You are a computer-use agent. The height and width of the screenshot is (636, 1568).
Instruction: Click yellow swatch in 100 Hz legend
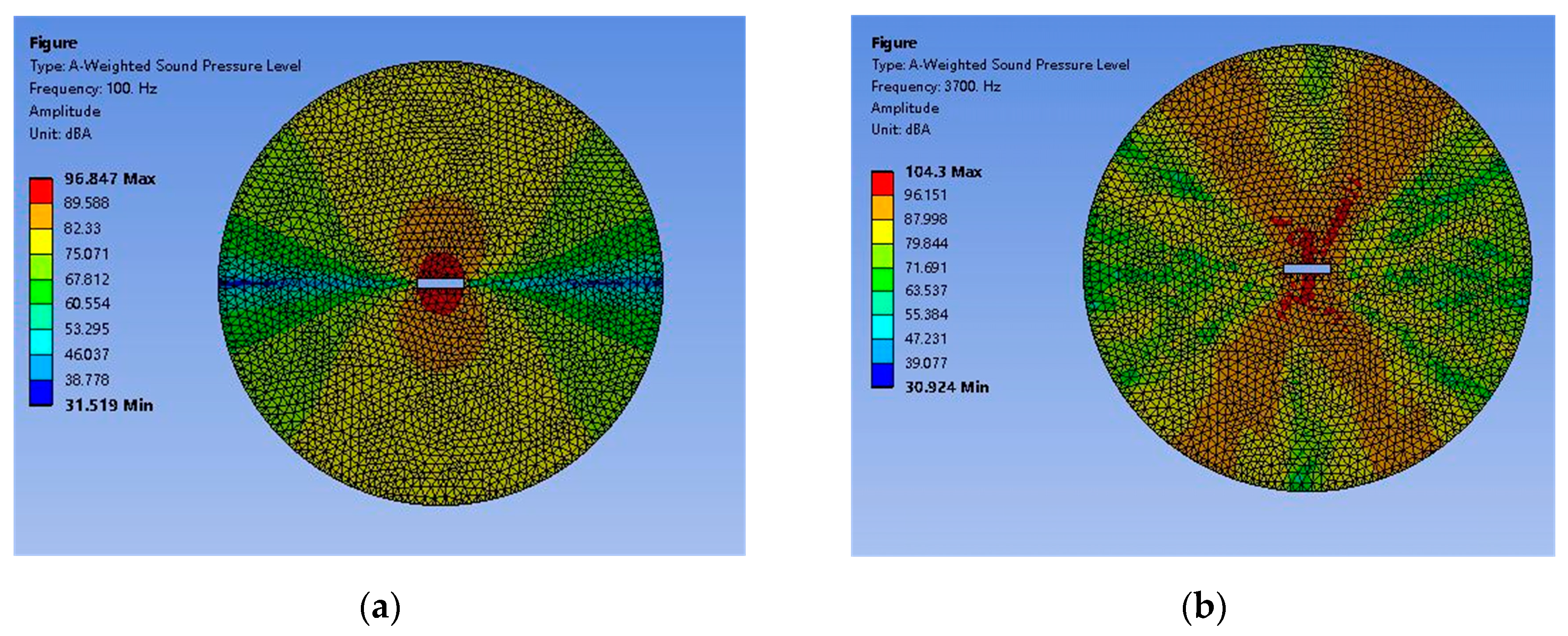coord(41,242)
